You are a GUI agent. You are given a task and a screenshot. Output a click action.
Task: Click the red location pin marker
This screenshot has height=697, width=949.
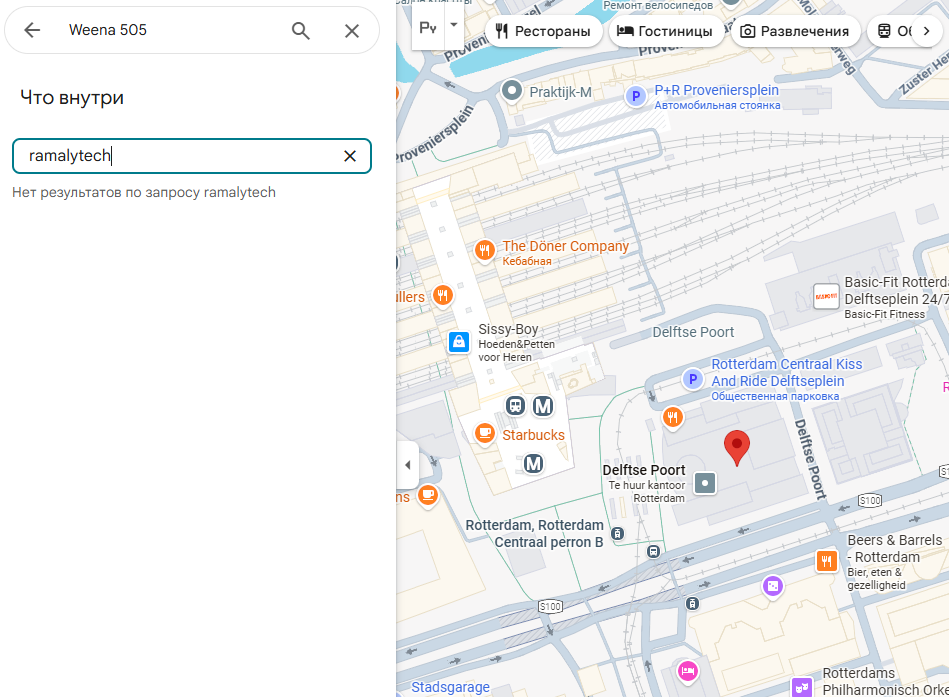click(x=737, y=447)
